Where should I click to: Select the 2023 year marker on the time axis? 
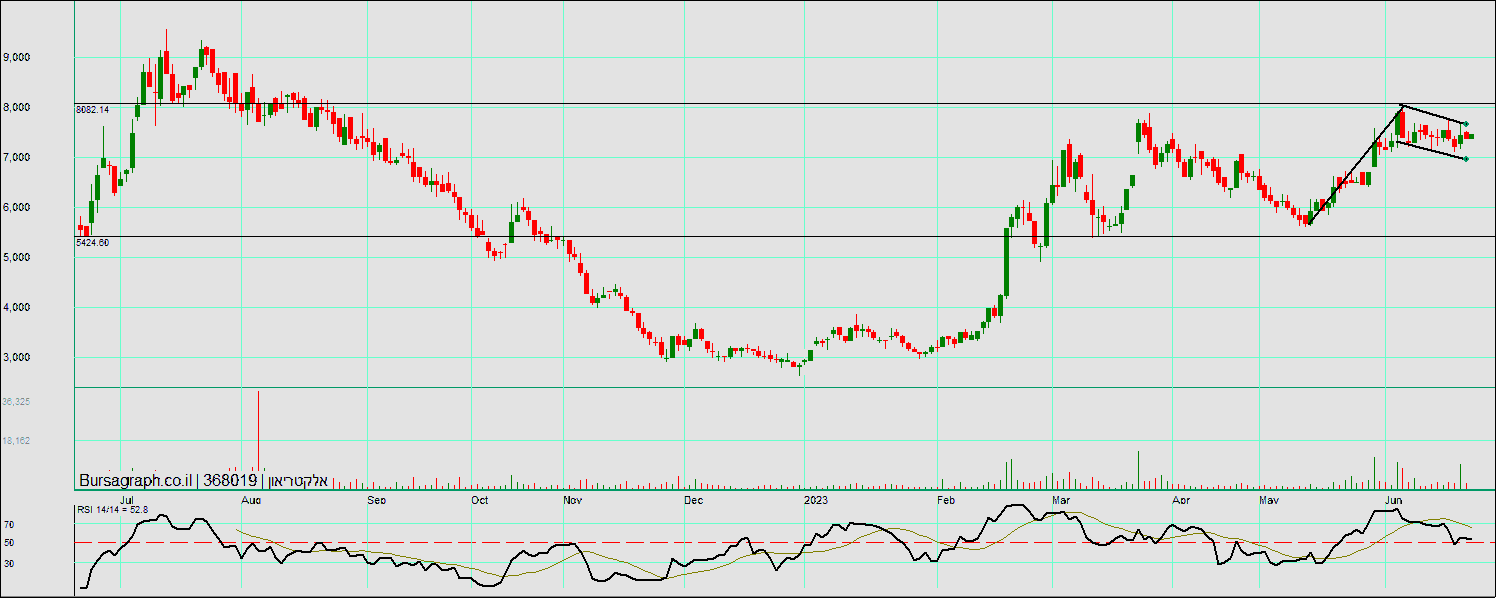(816, 498)
